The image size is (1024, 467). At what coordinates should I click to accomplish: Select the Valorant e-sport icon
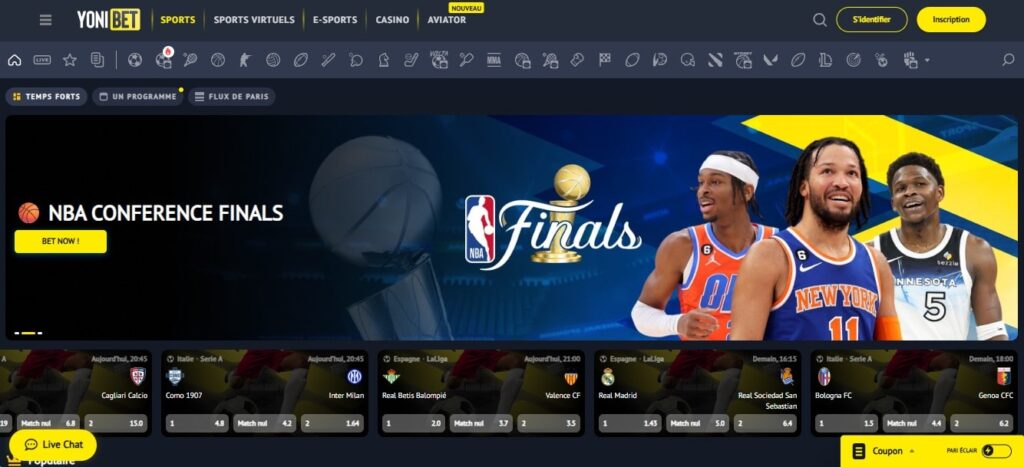tap(770, 60)
